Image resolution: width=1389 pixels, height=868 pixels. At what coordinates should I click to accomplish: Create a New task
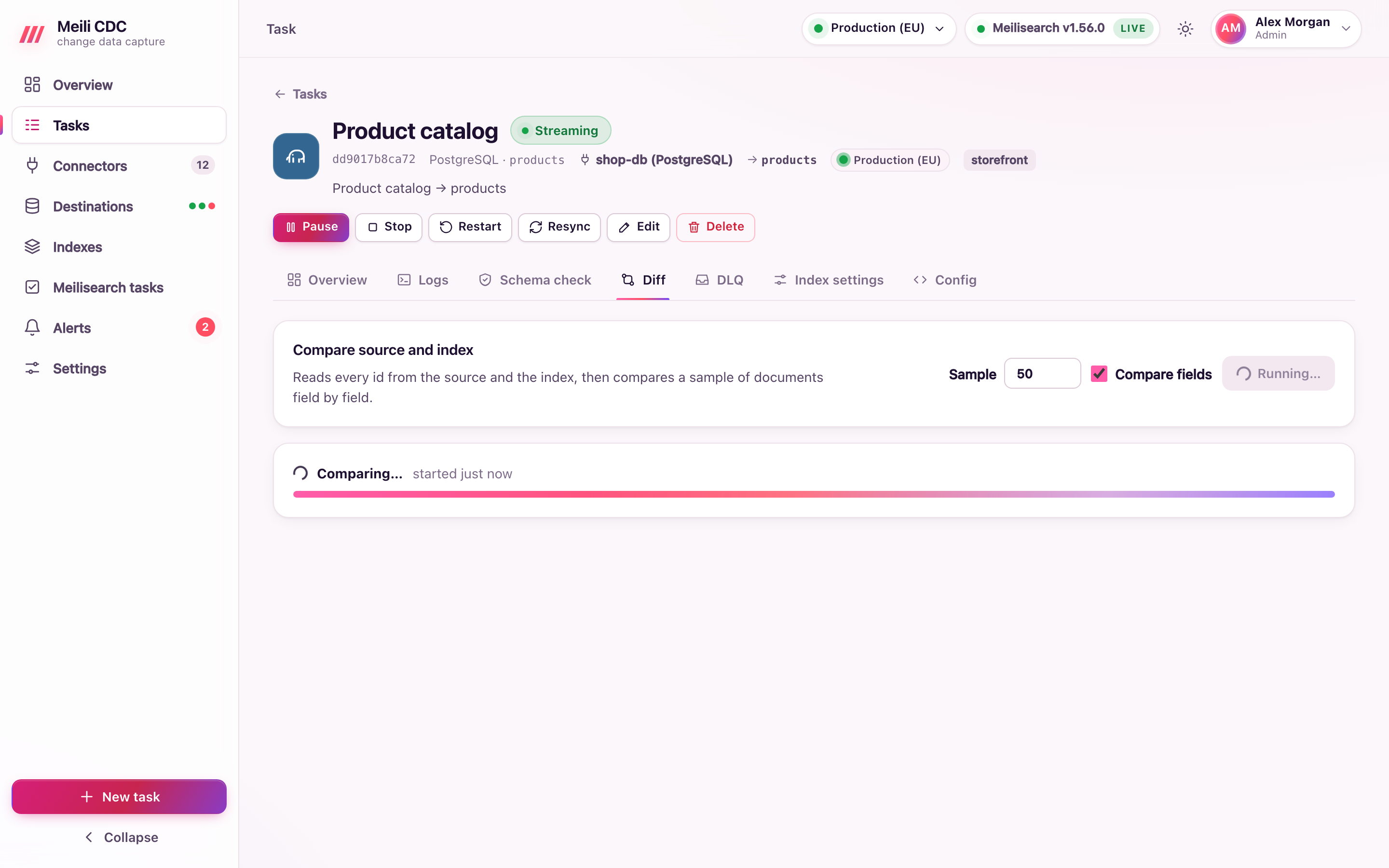pyautogui.click(x=119, y=797)
